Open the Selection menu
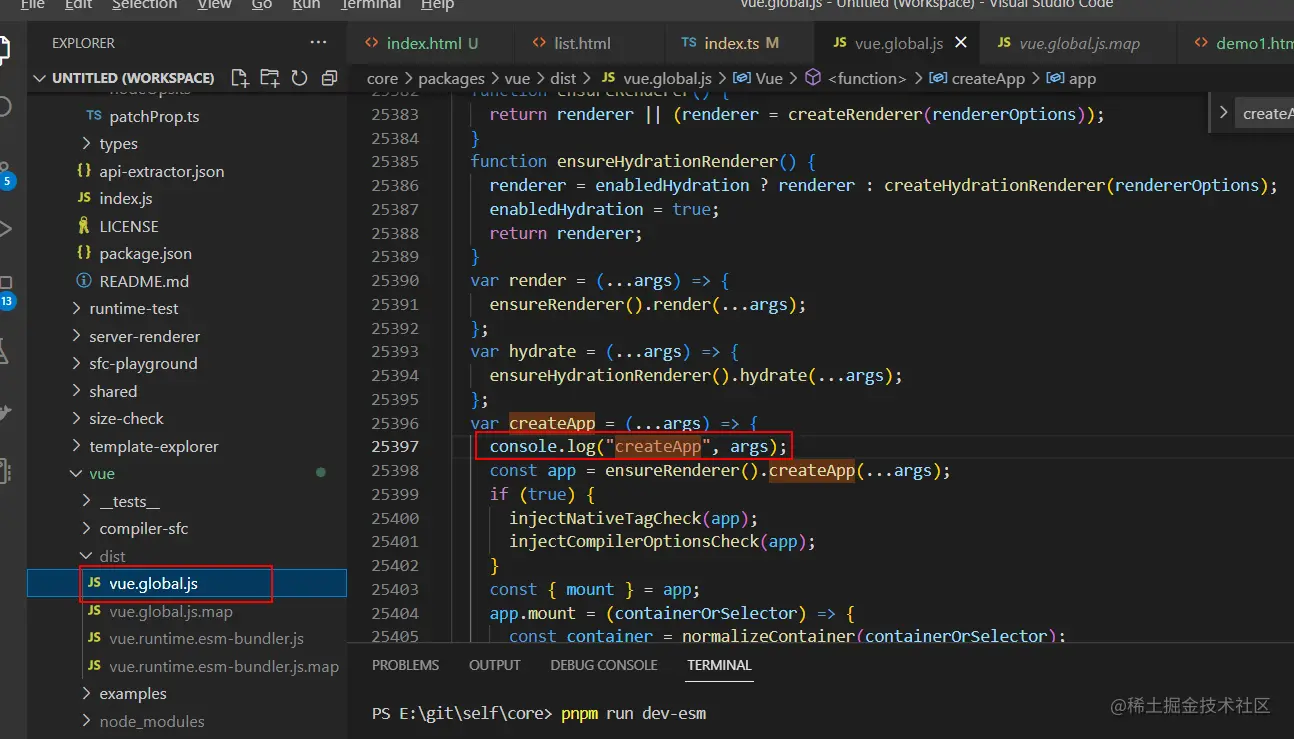1294x739 pixels. click(x=144, y=5)
